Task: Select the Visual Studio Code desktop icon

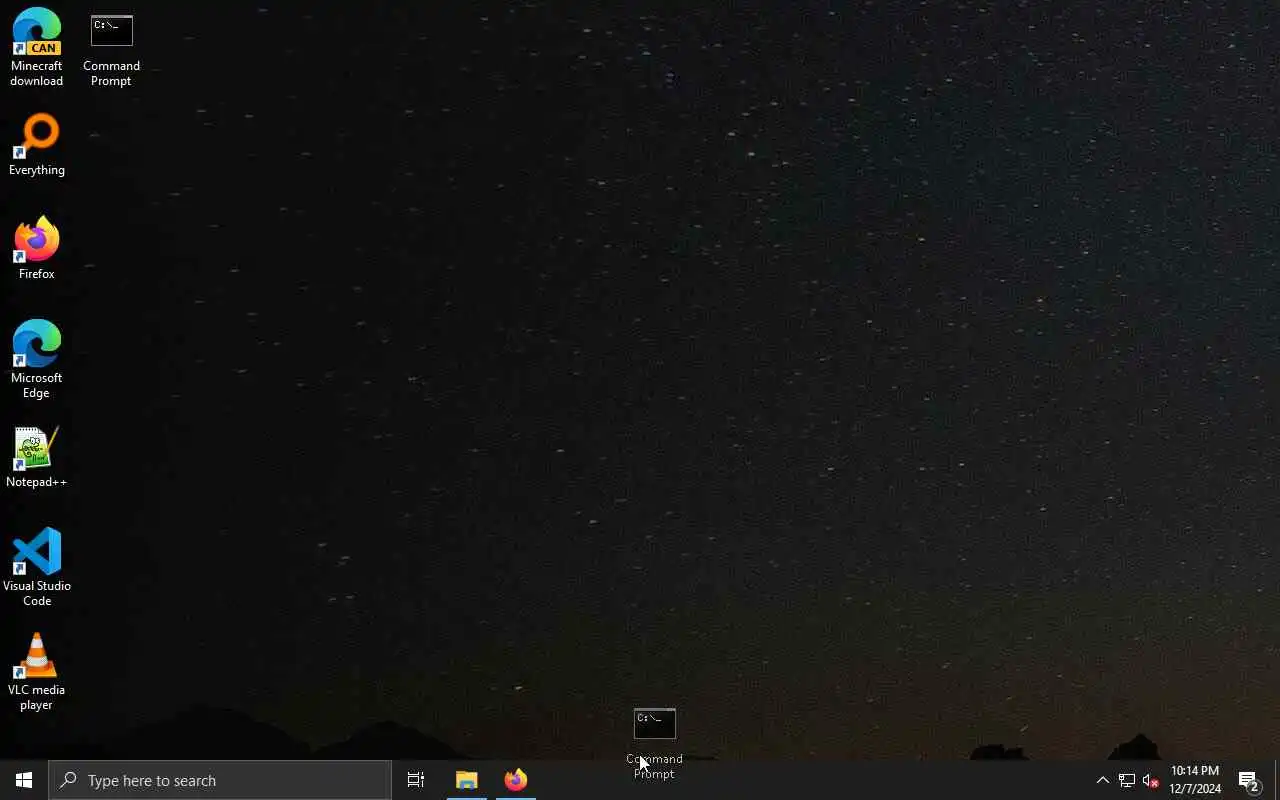Action: click(x=37, y=567)
